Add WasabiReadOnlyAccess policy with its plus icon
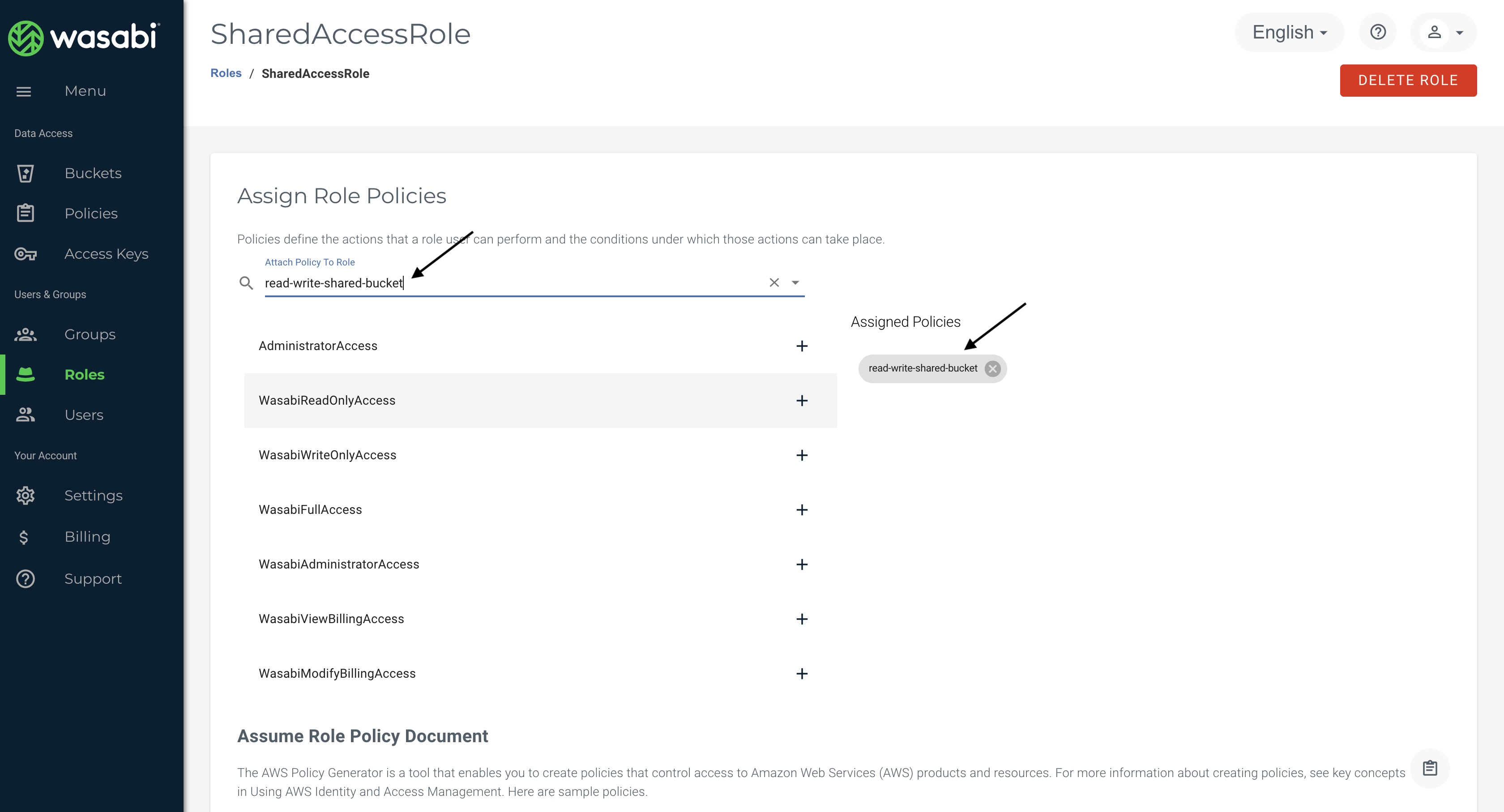Image resolution: width=1504 pixels, height=812 pixels. (x=802, y=401)
